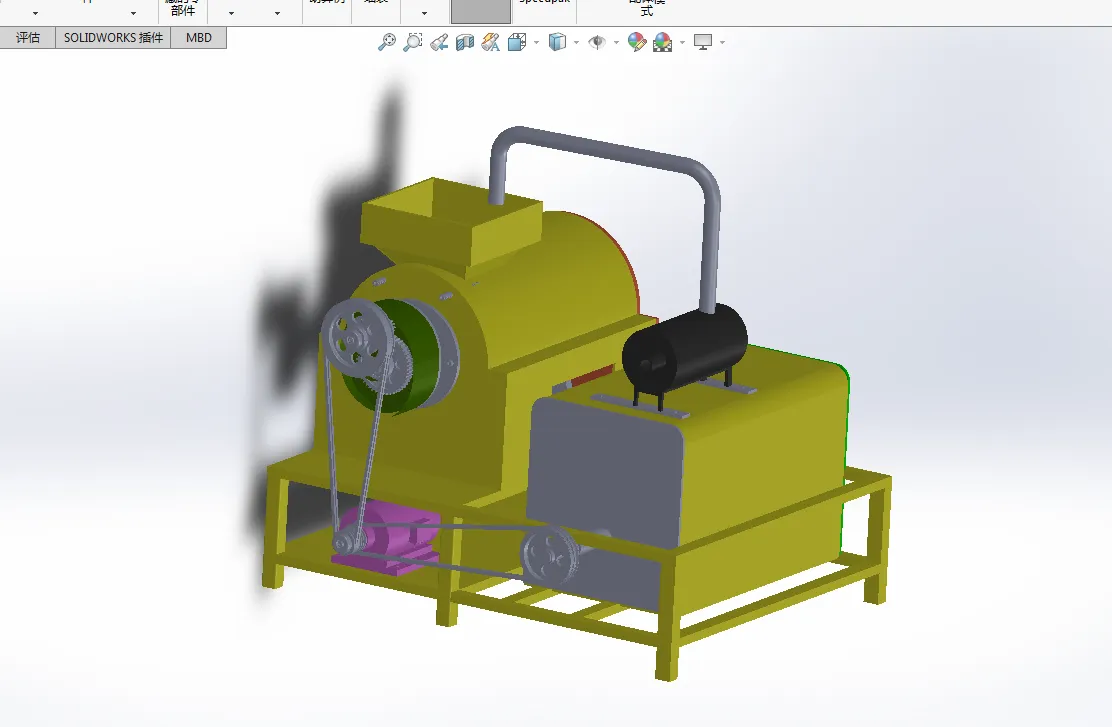The height and width of the screenshot is (727, 1112).
Task: Click the Display Style icon
Action: (x=557, y=43)
